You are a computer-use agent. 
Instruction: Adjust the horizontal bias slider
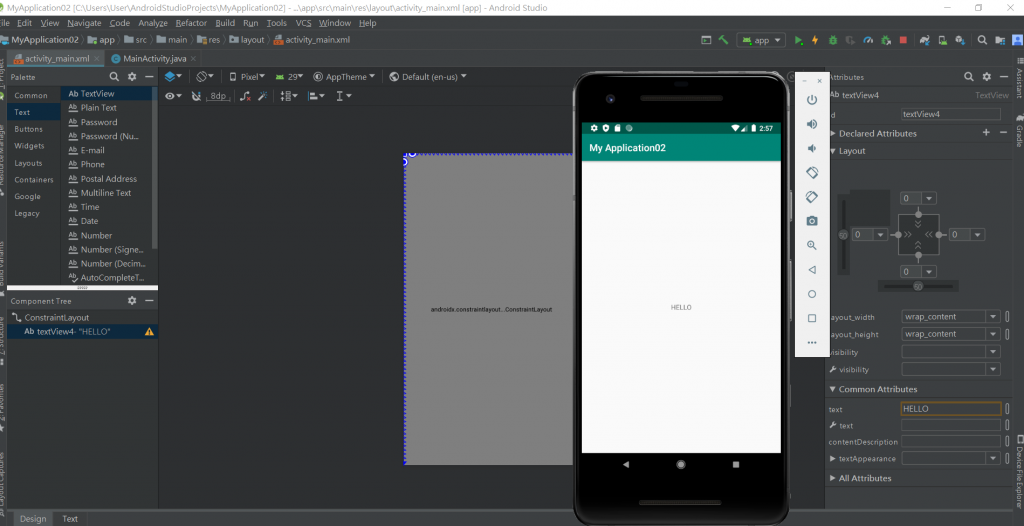click(x=918, y=286)
